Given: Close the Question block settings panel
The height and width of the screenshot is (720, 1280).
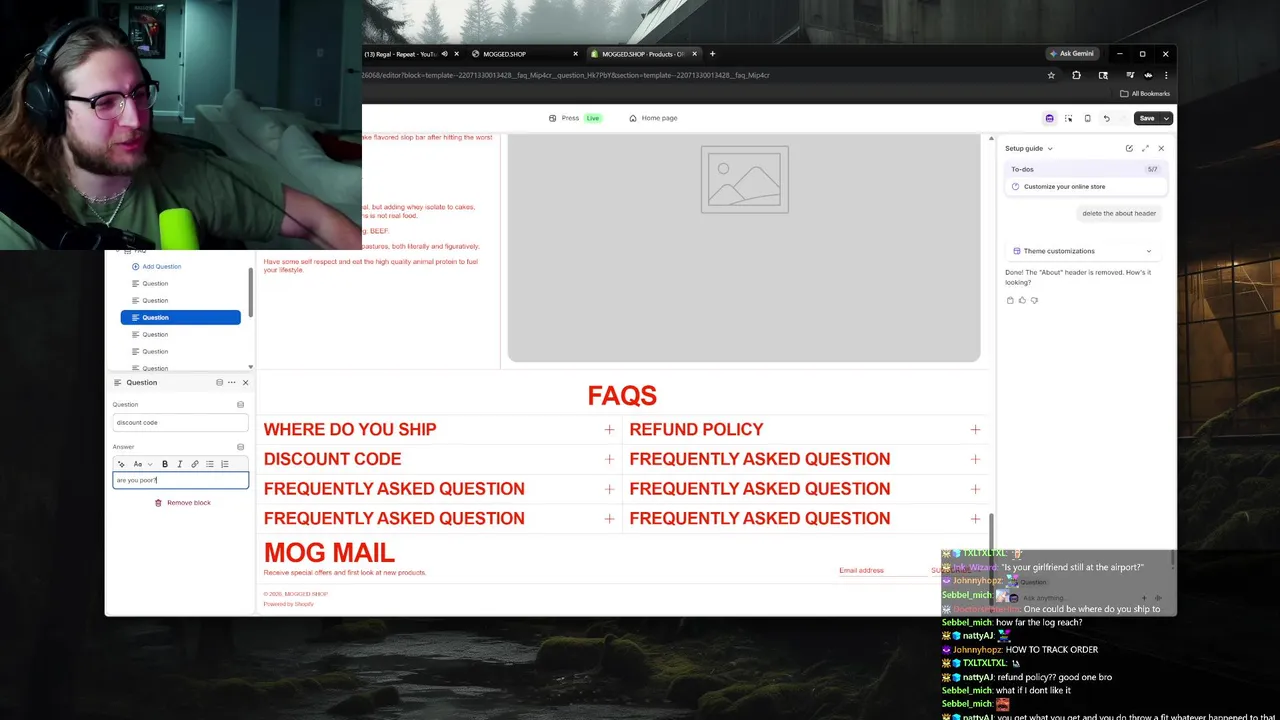Looking at the screenshot, I should pos(245,382).
